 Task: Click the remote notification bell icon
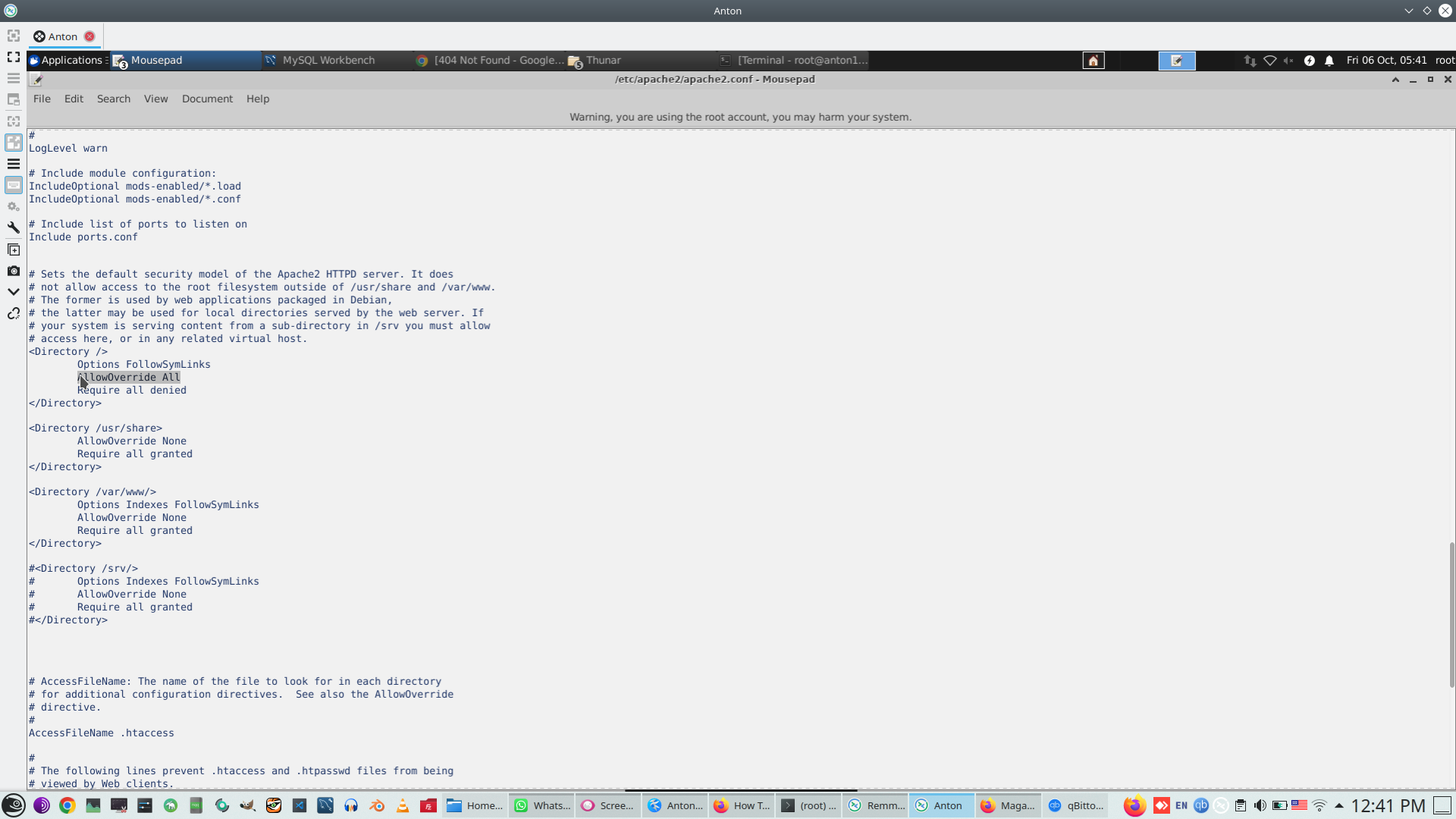click(x=1329, y=61)
